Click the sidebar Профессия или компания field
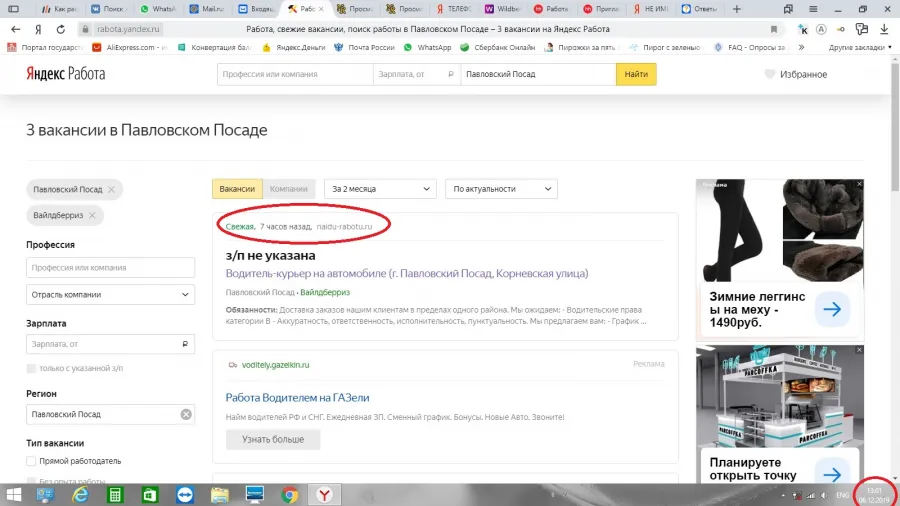The width and height of the screenshot is (900, 506). (x=110, y=267)
